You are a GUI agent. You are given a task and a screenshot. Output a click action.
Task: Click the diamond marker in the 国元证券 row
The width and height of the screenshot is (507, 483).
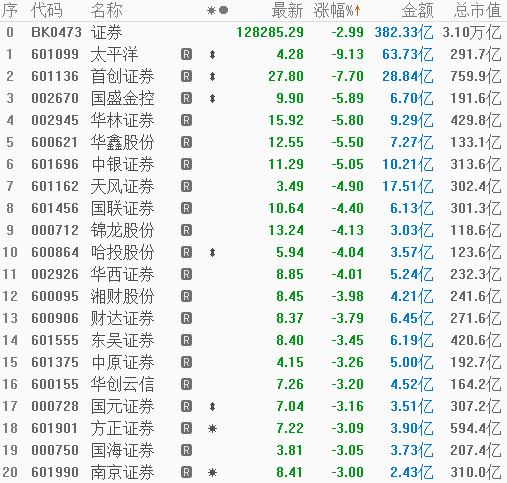[x=212, y=406]
